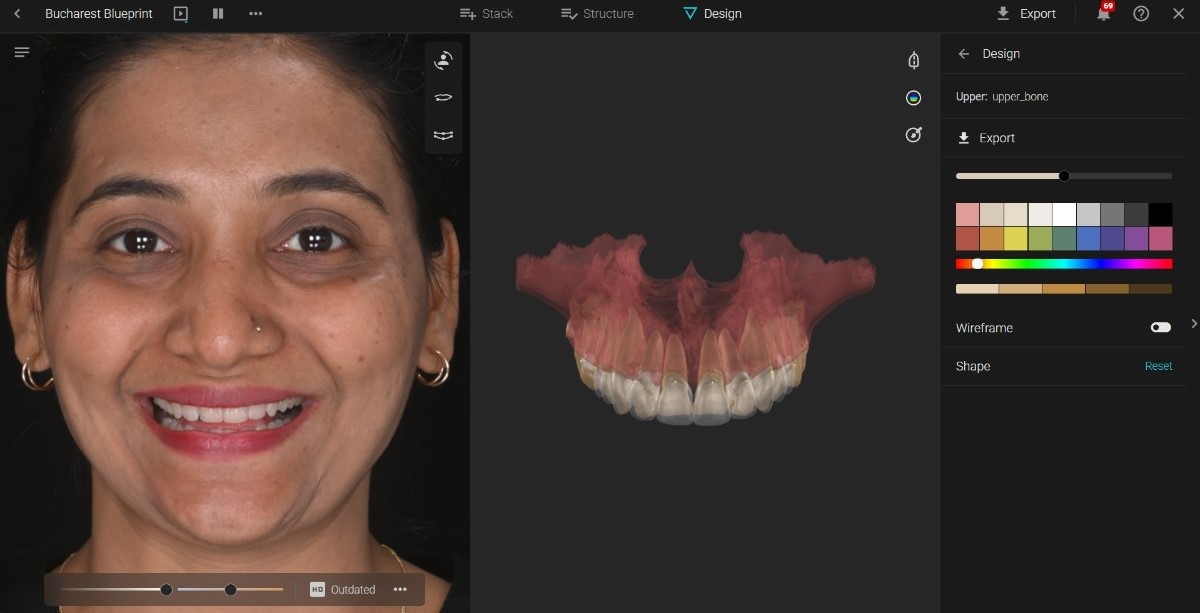Reset the Shape settings

[x=1158, y=366]
